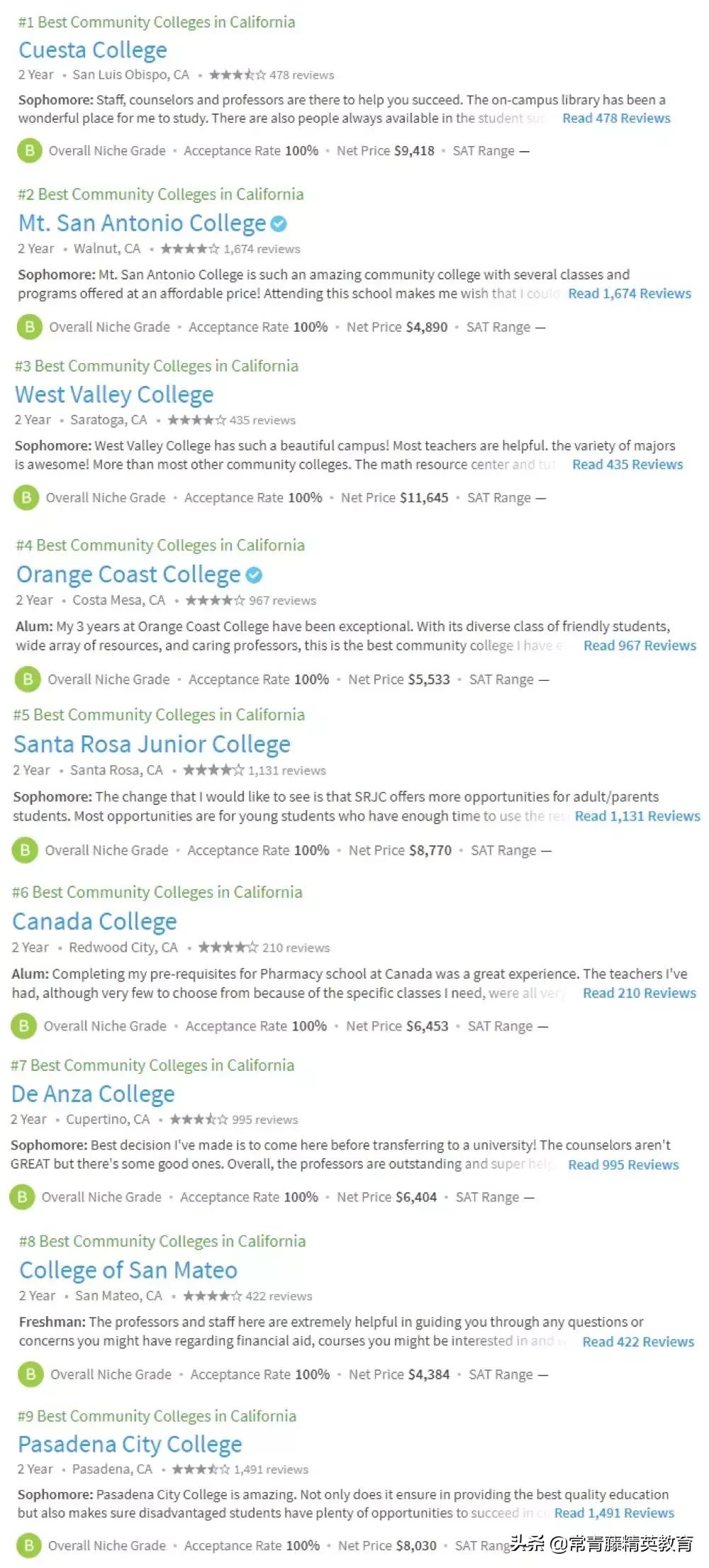Select College of San Mateo heading
This screenshot has height=1568, width=709.
128,1270
